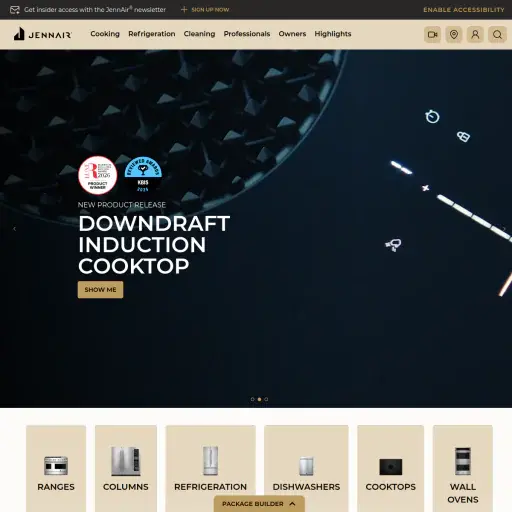Select the third carousel slide dot

[266, 399]
